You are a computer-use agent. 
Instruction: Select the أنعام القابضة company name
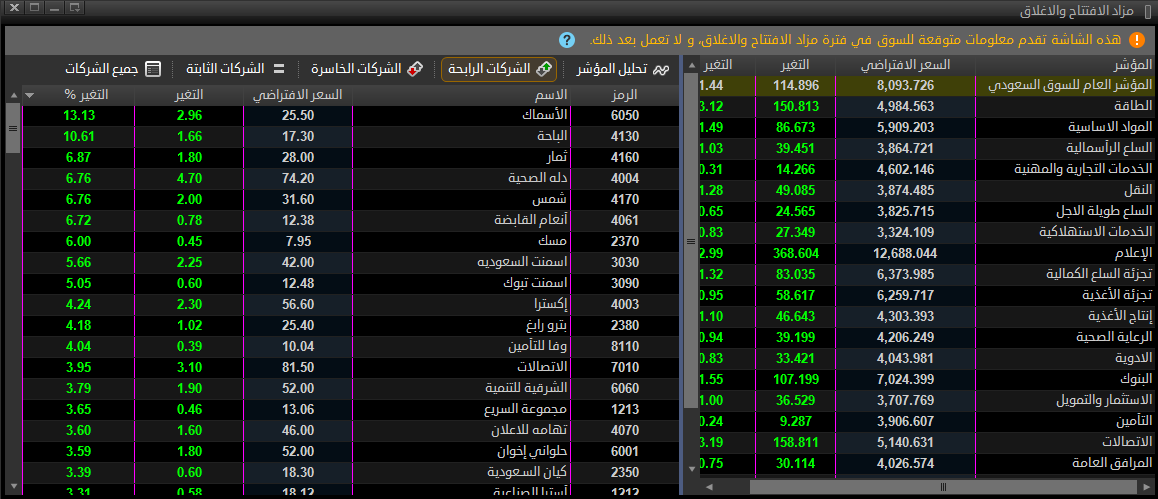pyautogui.click(x=531, y=220)
